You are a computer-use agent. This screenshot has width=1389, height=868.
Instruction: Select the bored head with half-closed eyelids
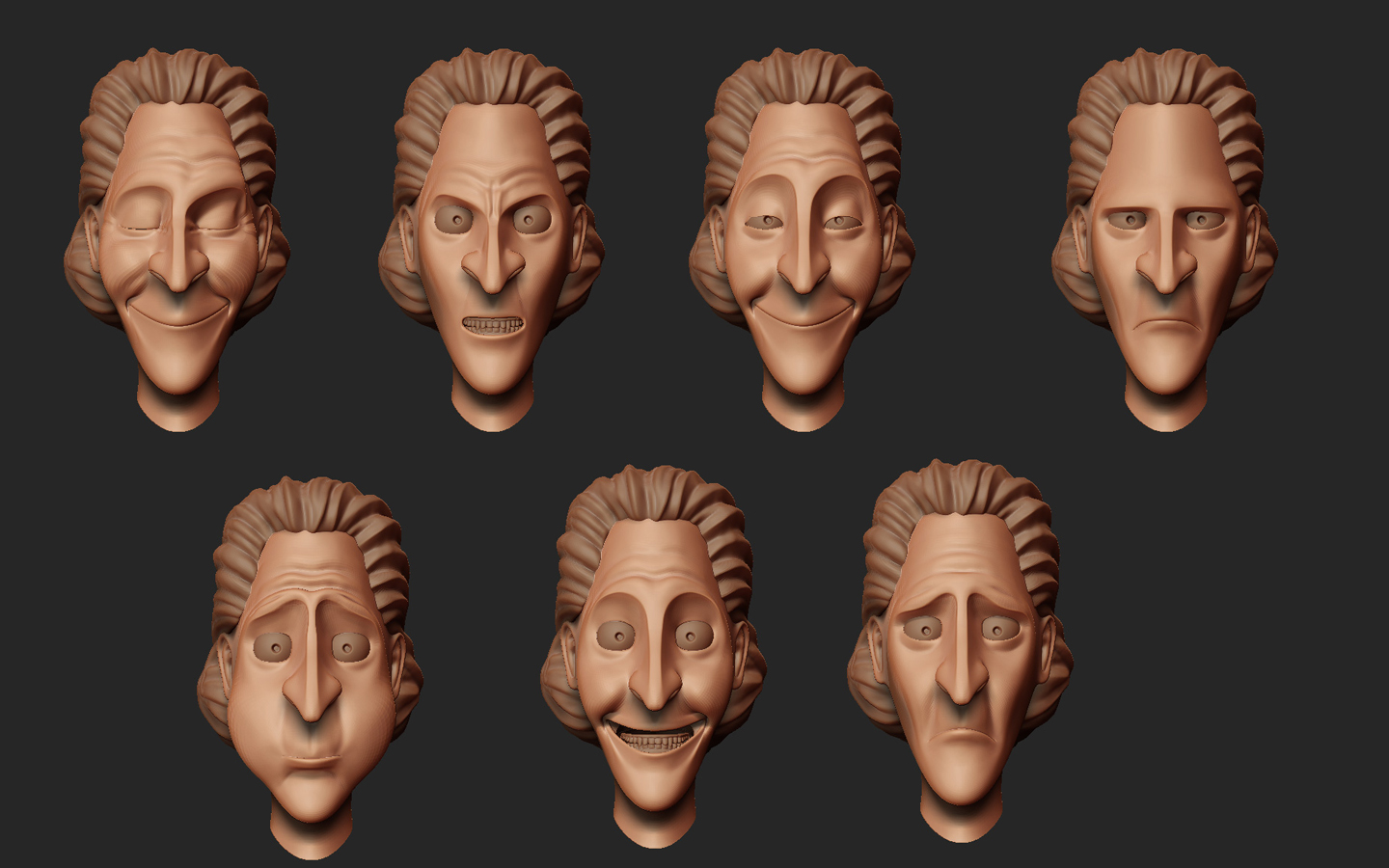coord(1163,238)
